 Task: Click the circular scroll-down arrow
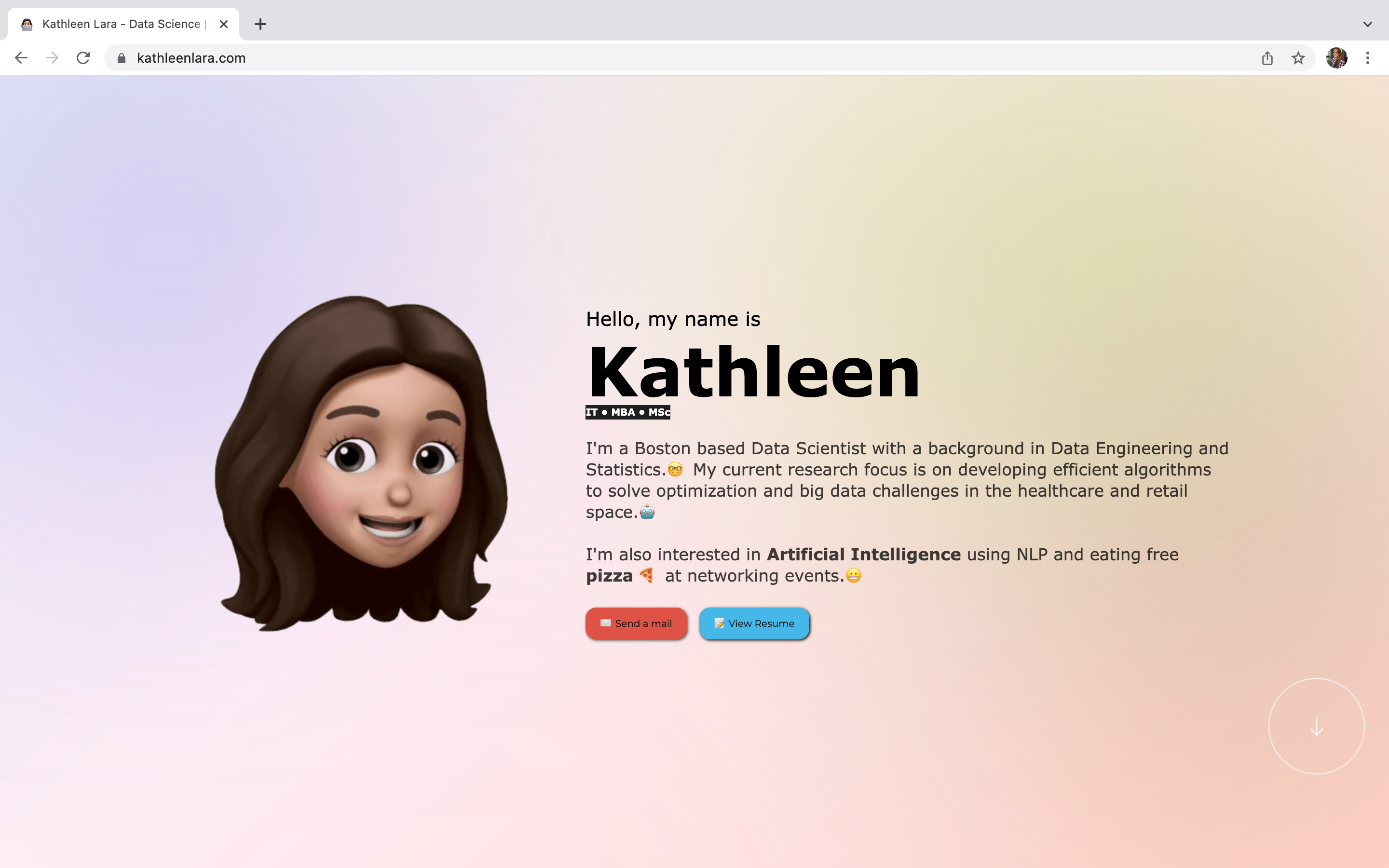(x=1316, y=727)
